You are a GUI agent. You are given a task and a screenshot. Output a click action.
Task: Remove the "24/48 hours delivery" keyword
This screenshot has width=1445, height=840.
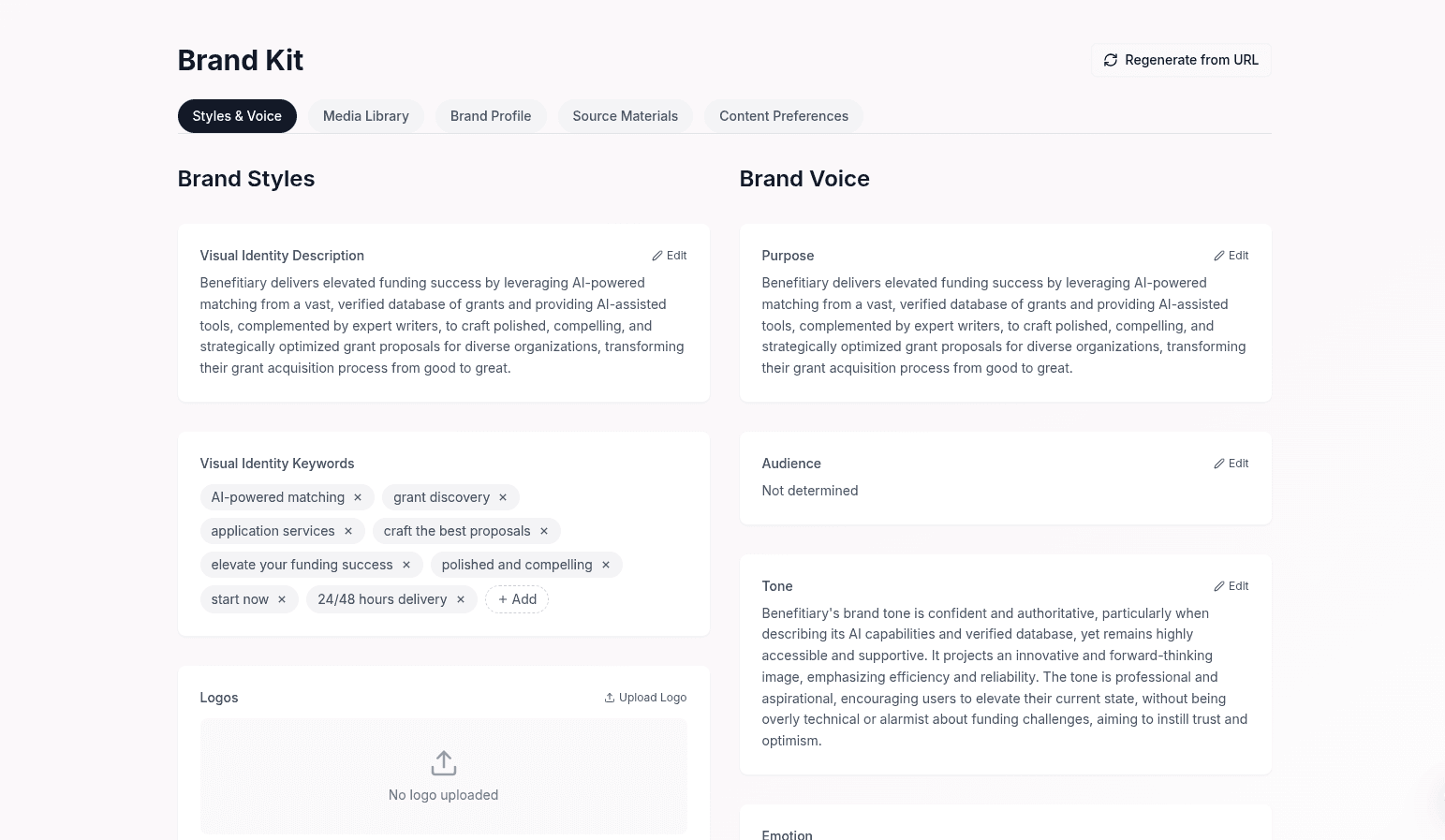click(460, 599)
